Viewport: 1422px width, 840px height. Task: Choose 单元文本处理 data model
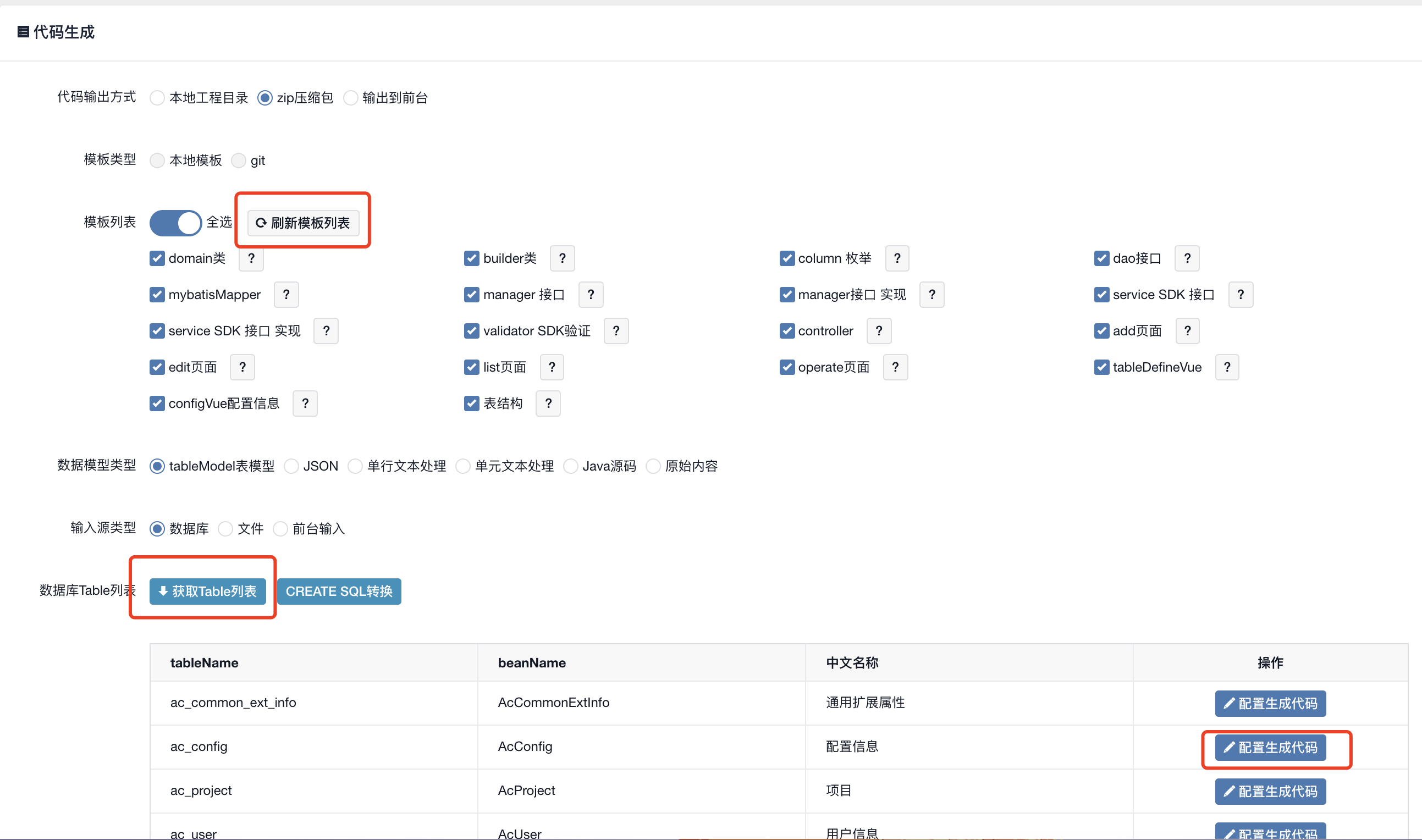pos(462,466)
